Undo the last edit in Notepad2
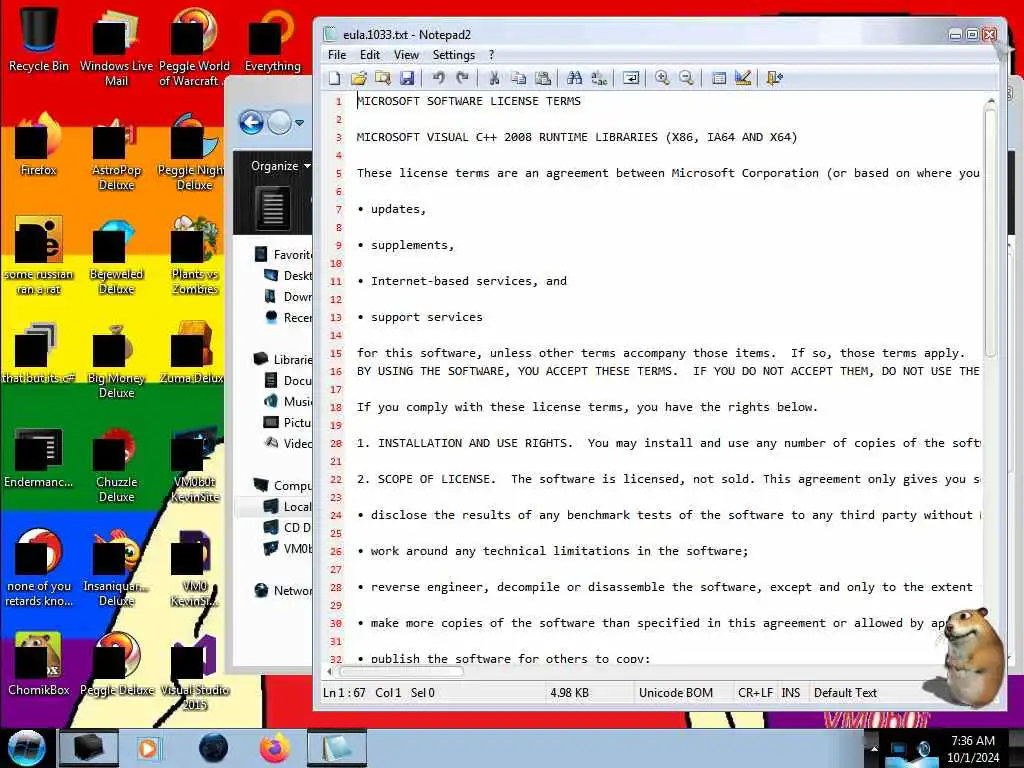Screen dimensions: 1024x768 (438, 78)
